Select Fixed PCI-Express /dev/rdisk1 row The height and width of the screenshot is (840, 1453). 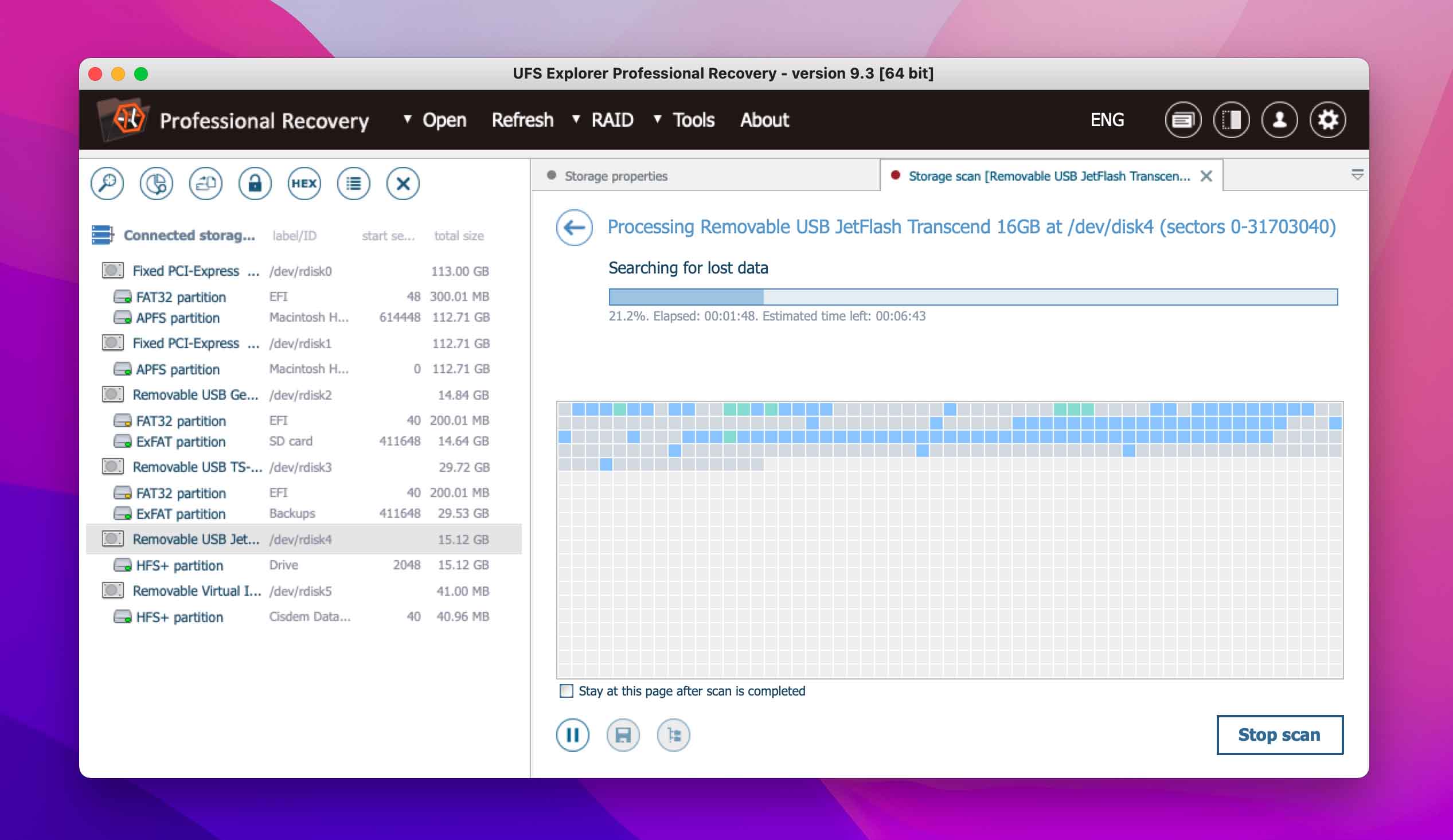coord(303,343)
